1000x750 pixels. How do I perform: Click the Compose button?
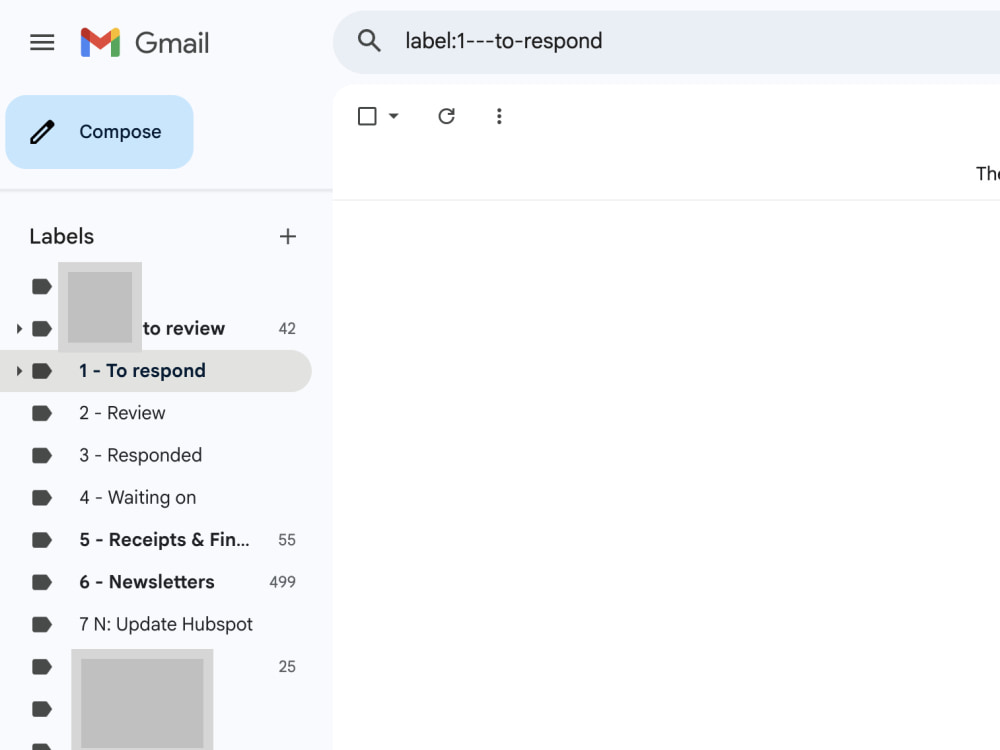(x=99, y=132)
